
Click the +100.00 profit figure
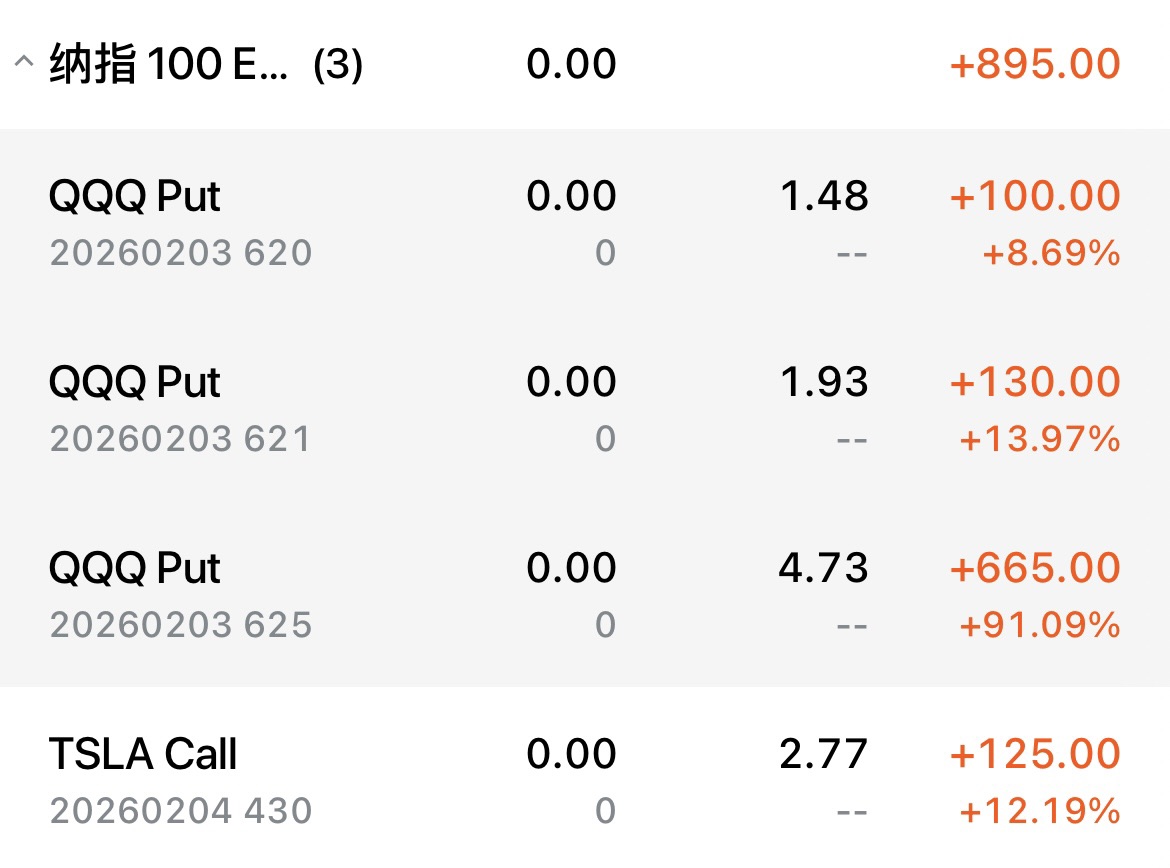(1035, 196)
